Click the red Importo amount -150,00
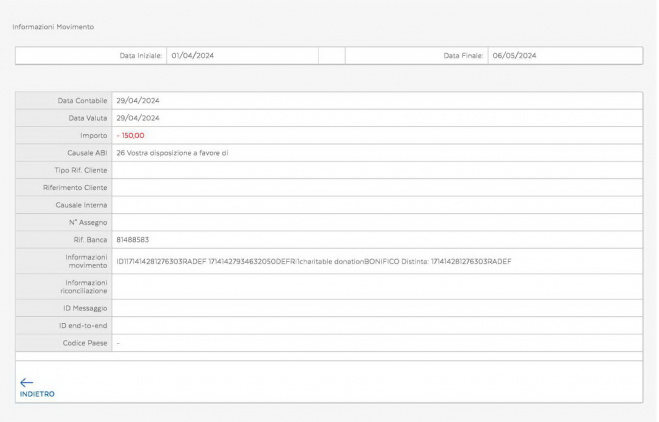The height and width of the screenshot is (422, 659). [131, 134]
